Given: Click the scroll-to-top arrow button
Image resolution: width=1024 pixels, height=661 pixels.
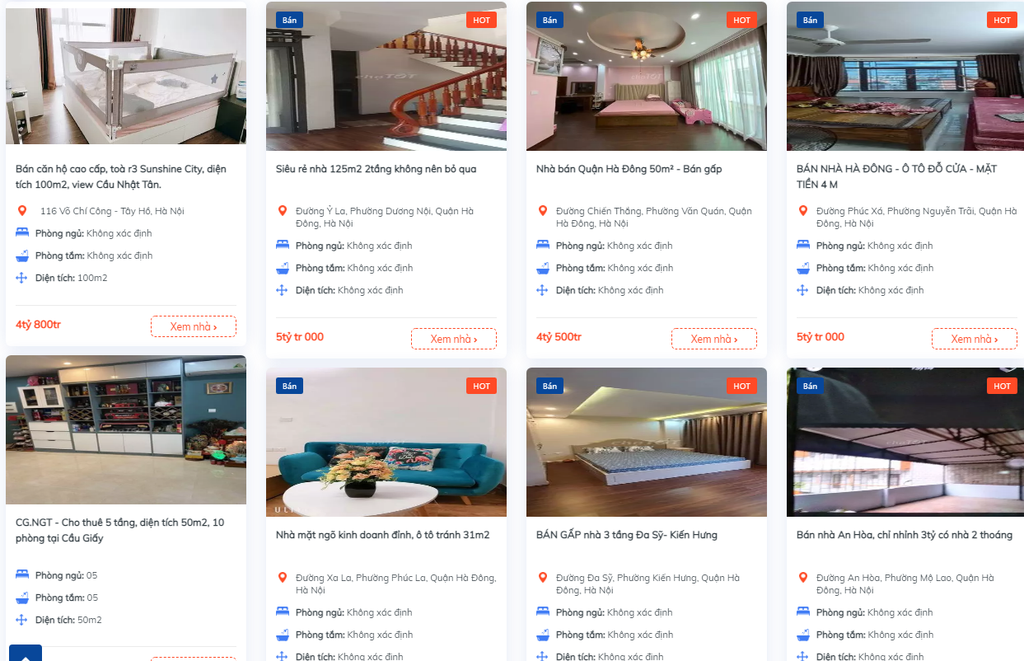Looking at the screenshot, I should [x=25, y=654].
